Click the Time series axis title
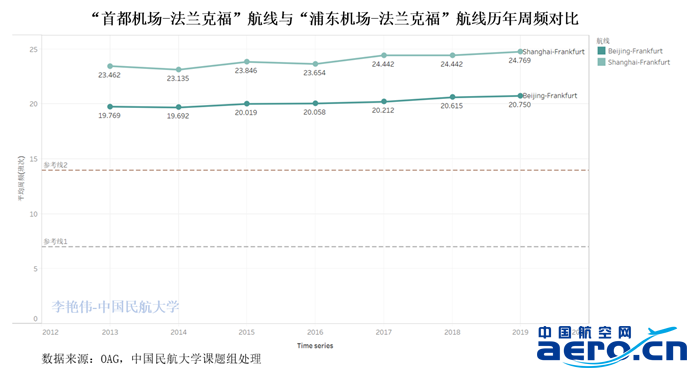 pyautogui.click(x=315, y=346)
